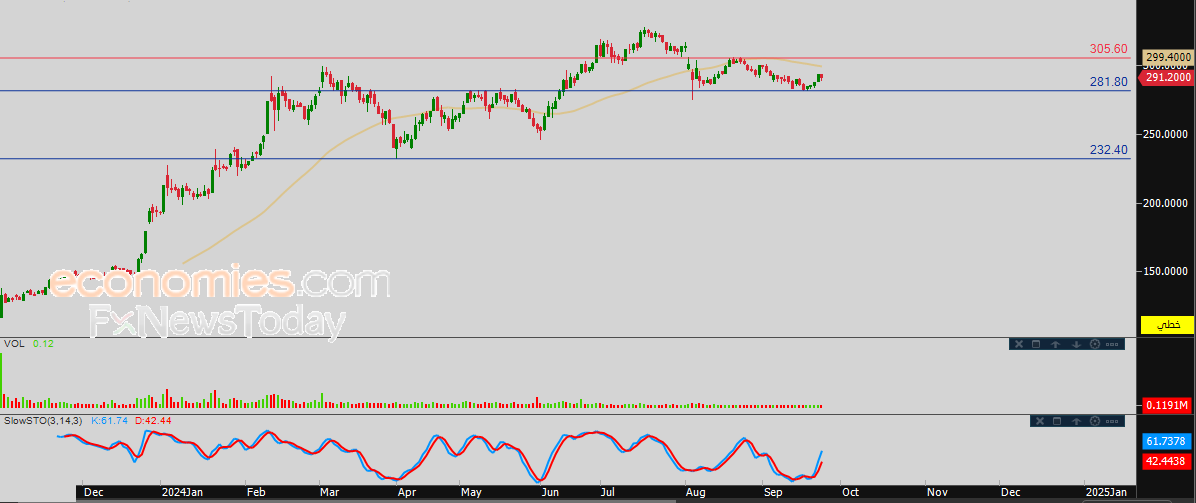Close the VOL indicator panel
Viewport: 1196px width, 503px height.
click(x=1018, y=344)
